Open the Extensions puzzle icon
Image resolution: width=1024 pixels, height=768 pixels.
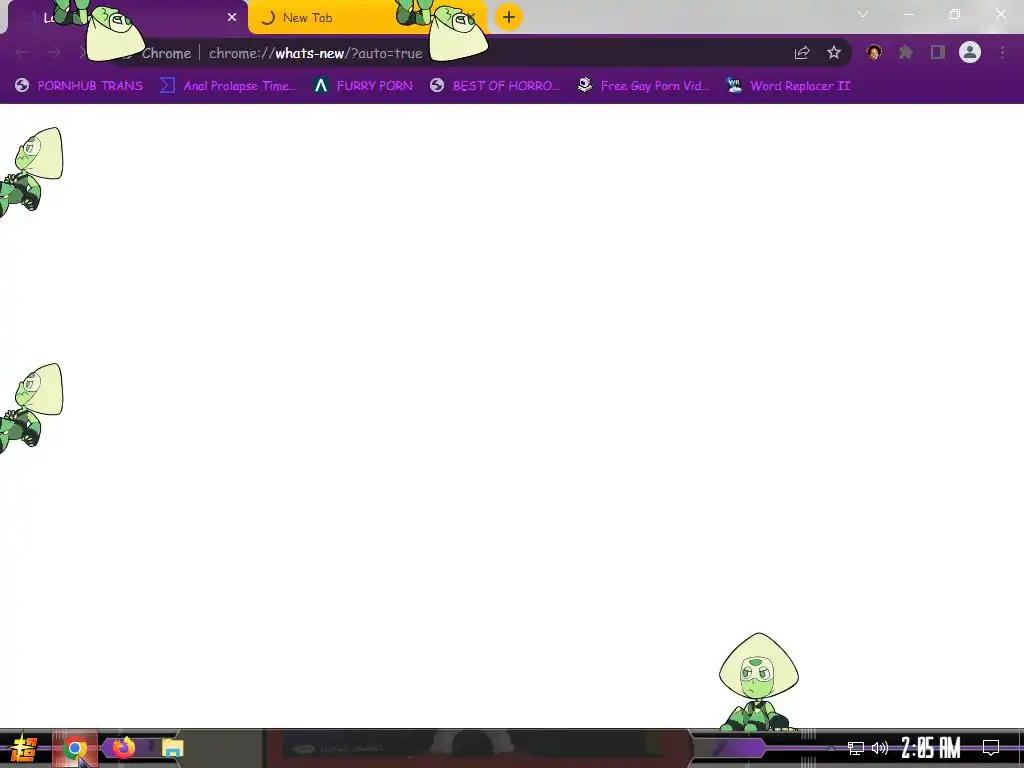point(906,53)
